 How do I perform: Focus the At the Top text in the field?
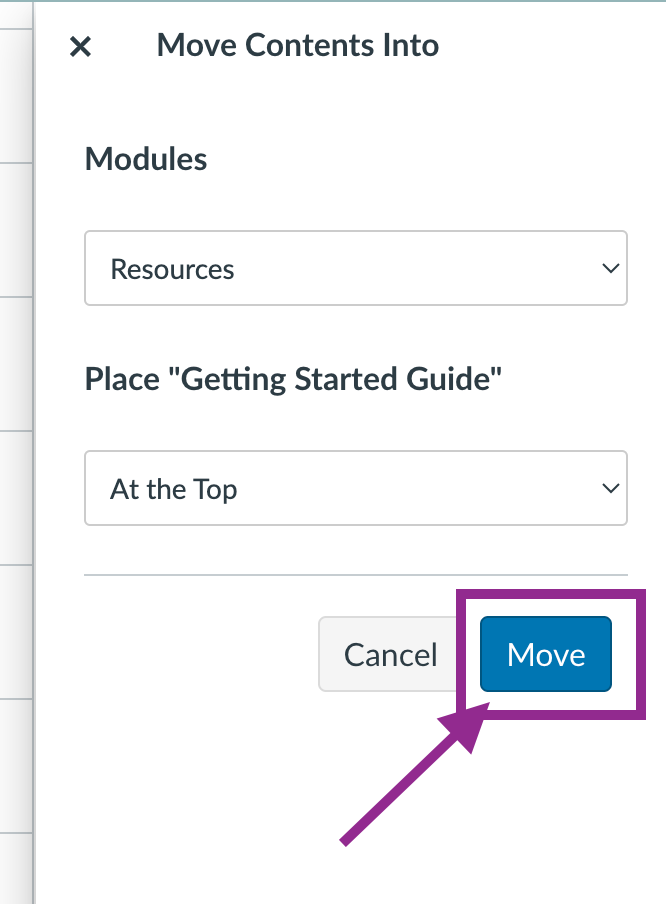point(174,489)
